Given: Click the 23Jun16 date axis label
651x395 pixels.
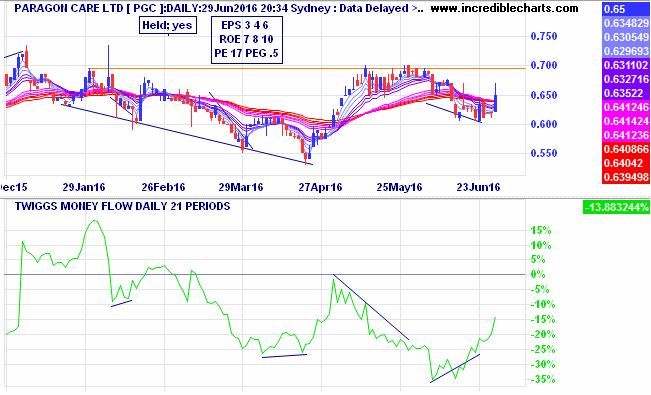Looking at the screenshot, I should [x=478, y=187].
